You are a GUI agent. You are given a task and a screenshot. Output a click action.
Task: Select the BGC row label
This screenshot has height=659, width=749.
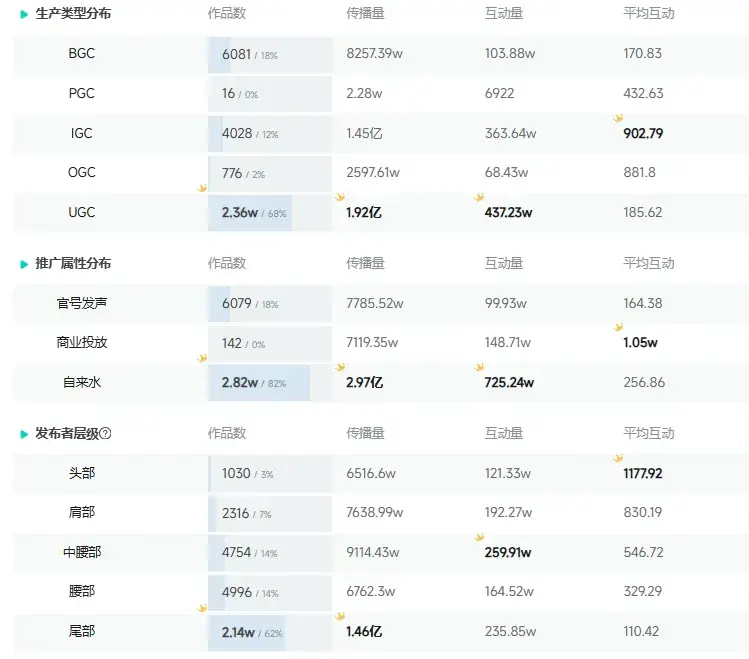[x=82, y=53]
